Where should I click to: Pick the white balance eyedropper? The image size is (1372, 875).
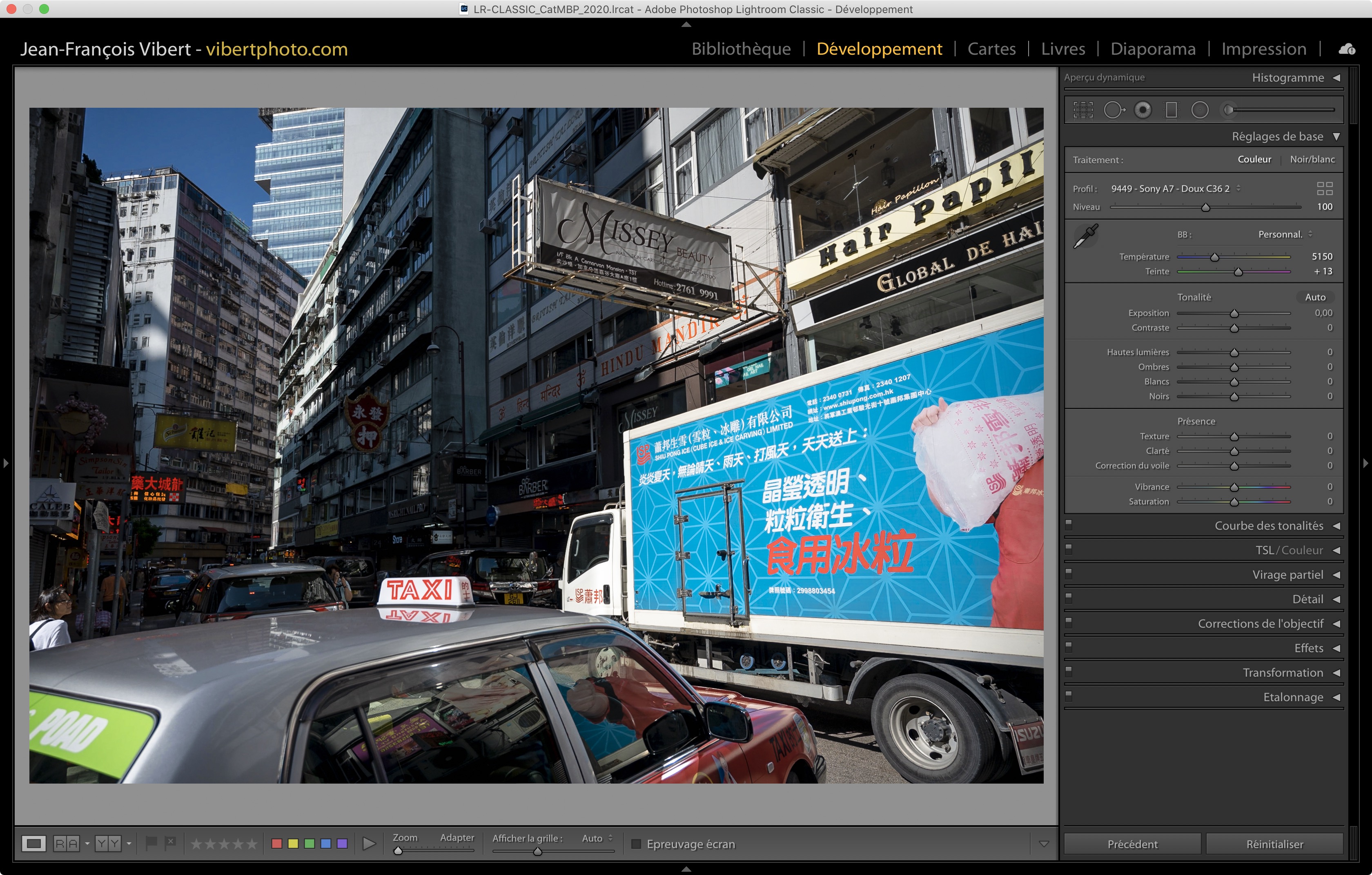1085,235
